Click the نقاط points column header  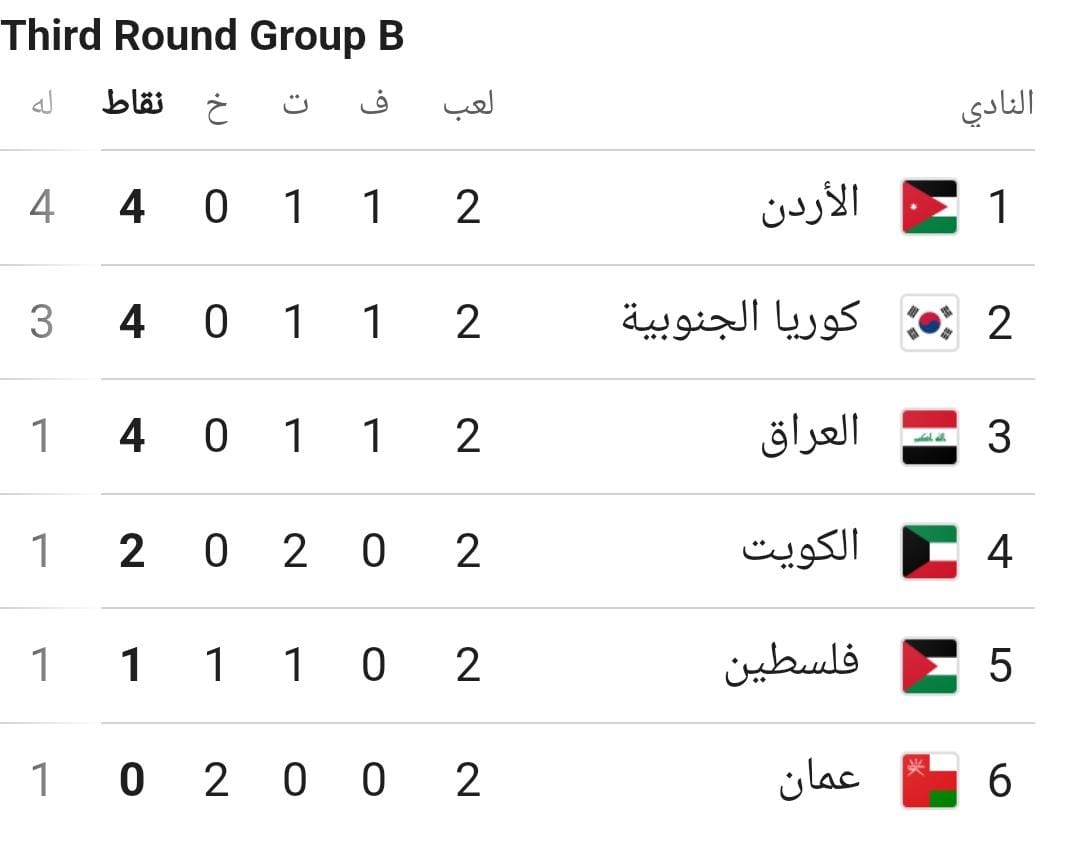tap(132, 103)
